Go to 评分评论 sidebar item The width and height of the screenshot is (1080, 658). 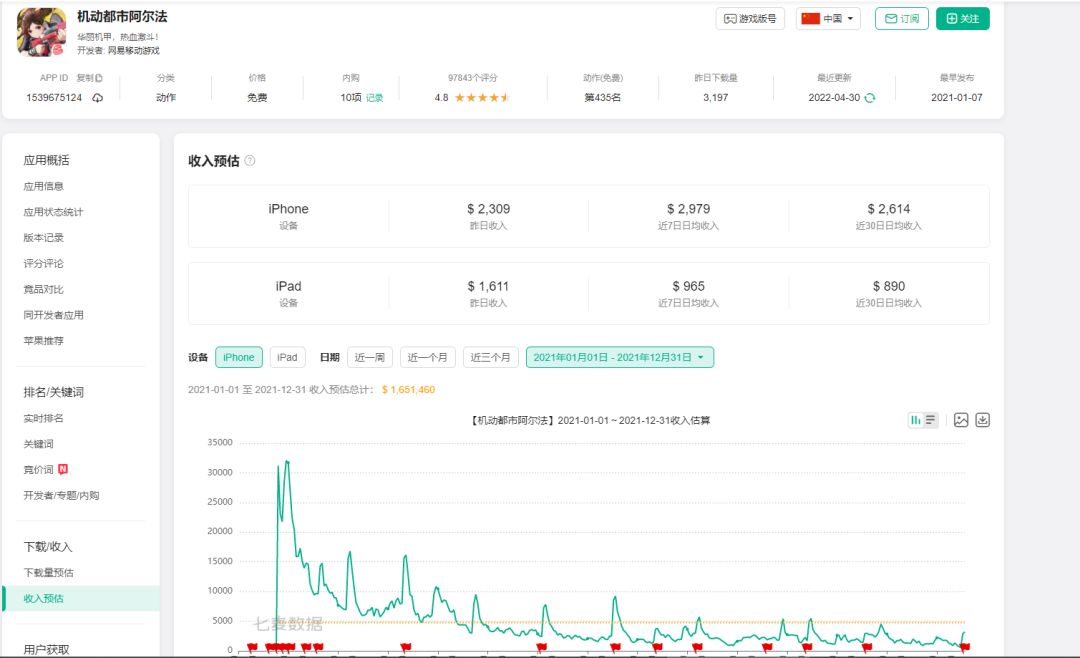pyautogui.click(x=43, y=263)
